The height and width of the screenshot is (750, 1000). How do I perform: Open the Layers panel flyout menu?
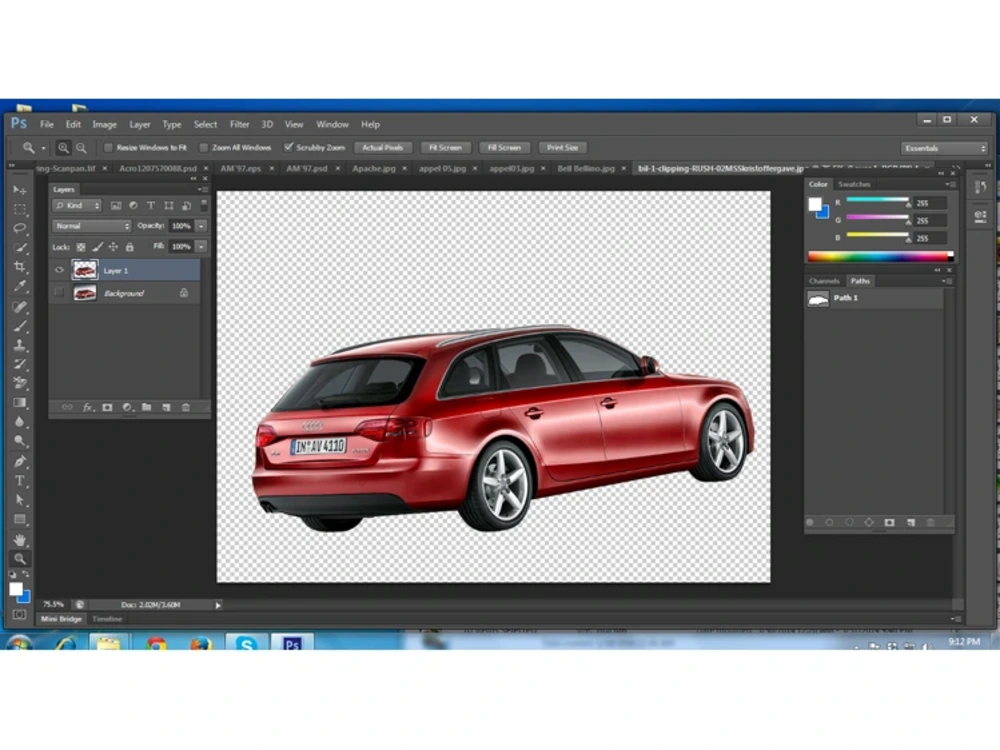coord(203,189)
